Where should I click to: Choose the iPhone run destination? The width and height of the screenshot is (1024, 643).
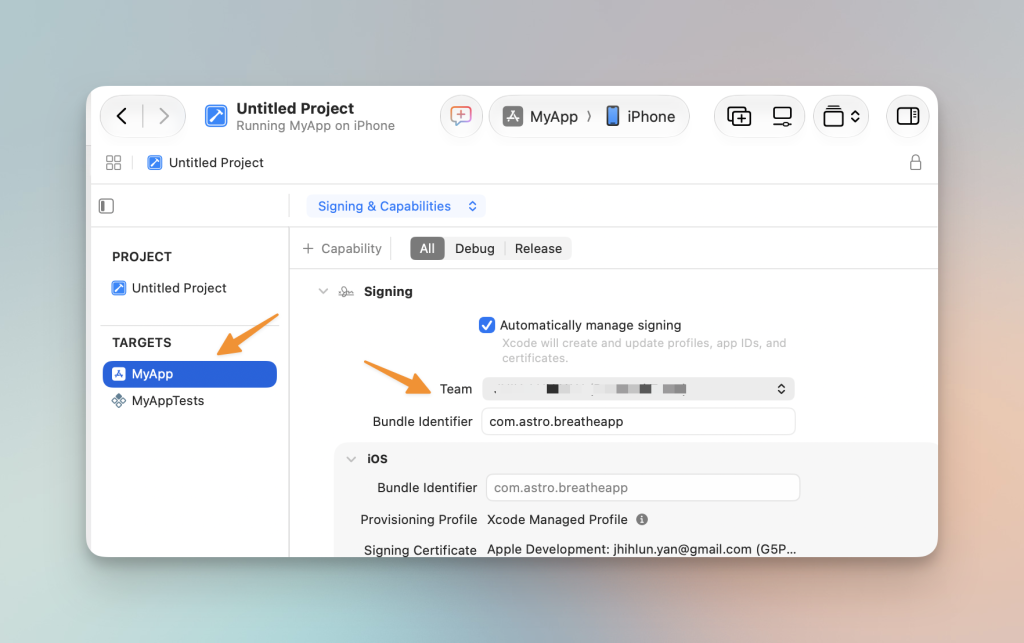click(x=641, y=116)
